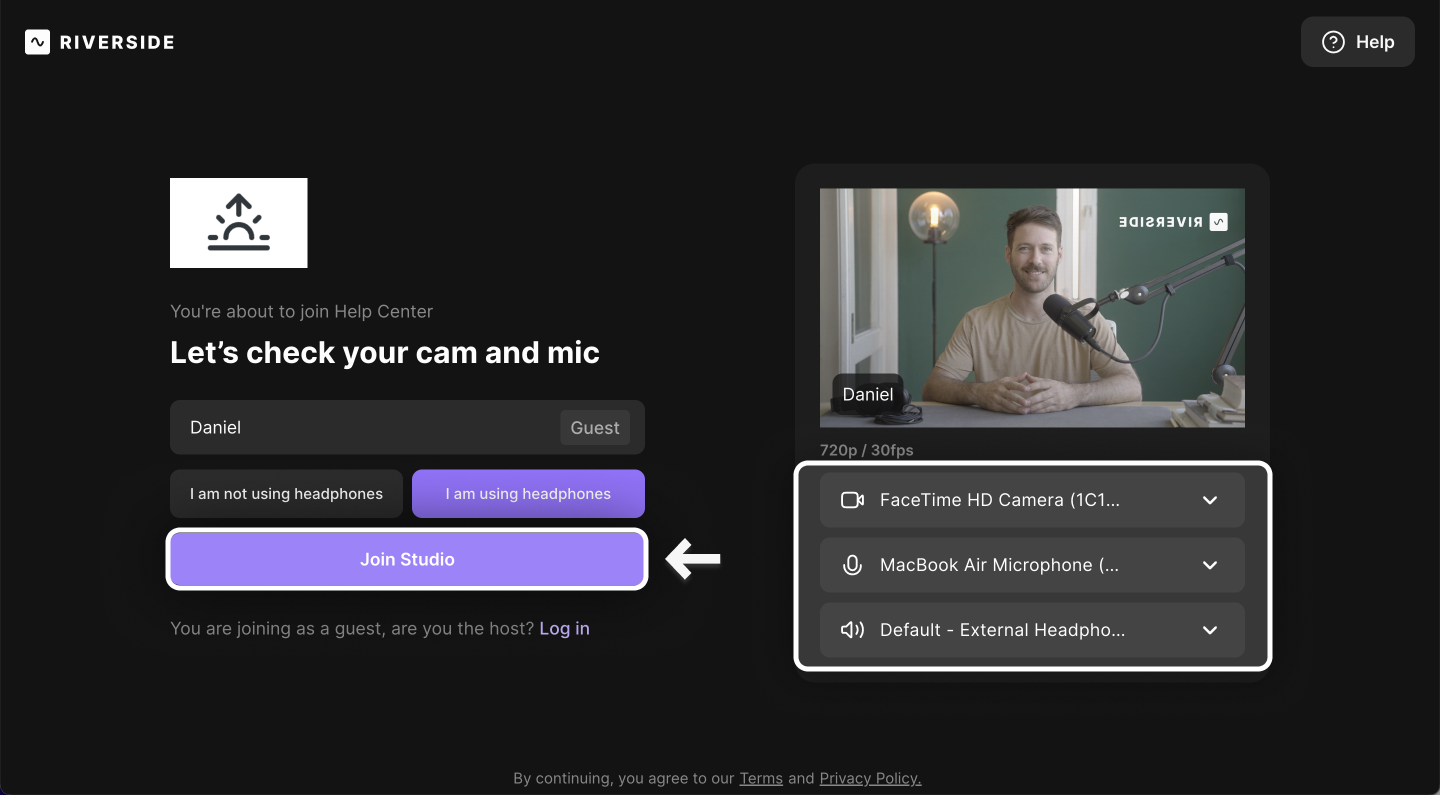Follow the Log in link
The width and height of the screenshot is (1440, 795).
[564, 628]
